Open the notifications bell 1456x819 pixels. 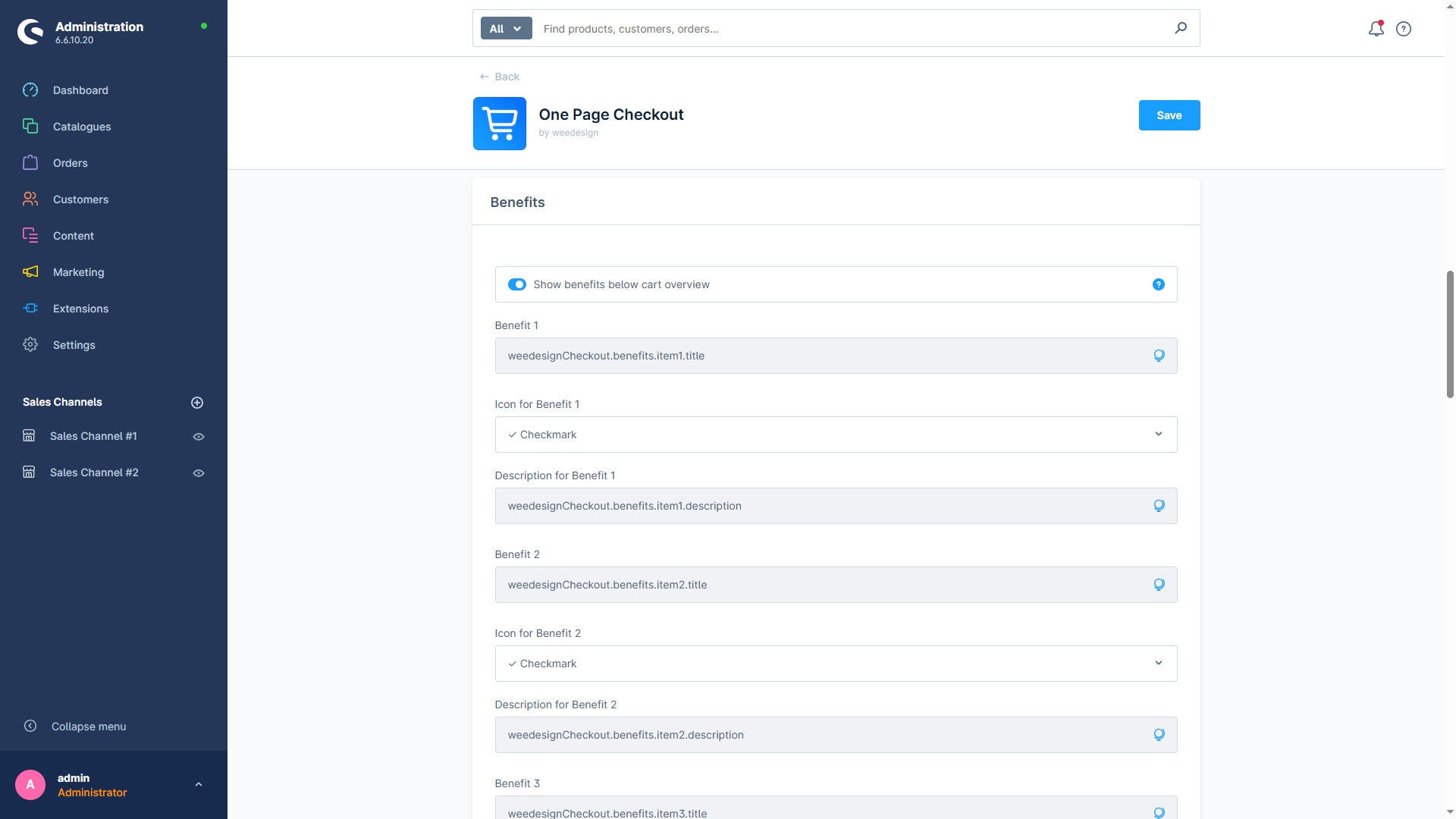pos(1376,29)
